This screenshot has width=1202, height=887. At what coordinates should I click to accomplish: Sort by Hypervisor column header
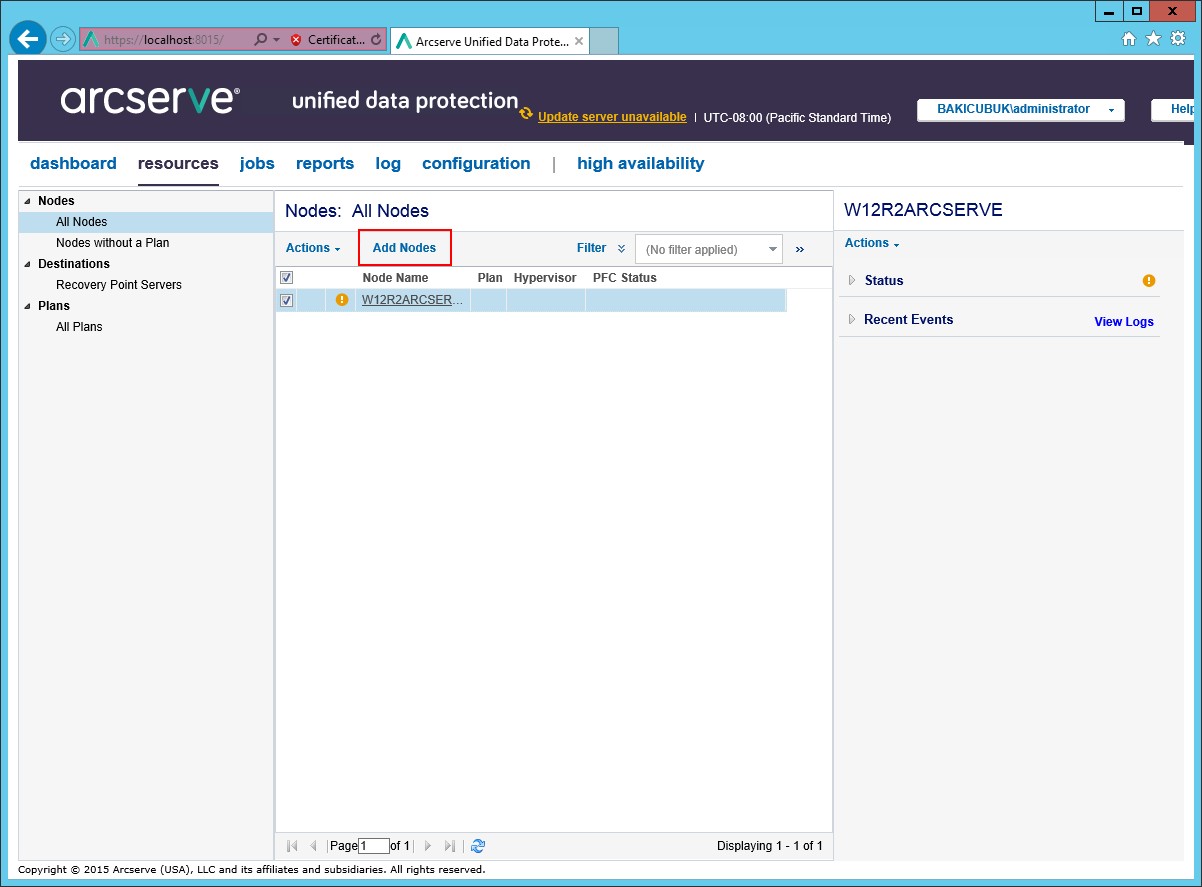click(x=545, y=278)
